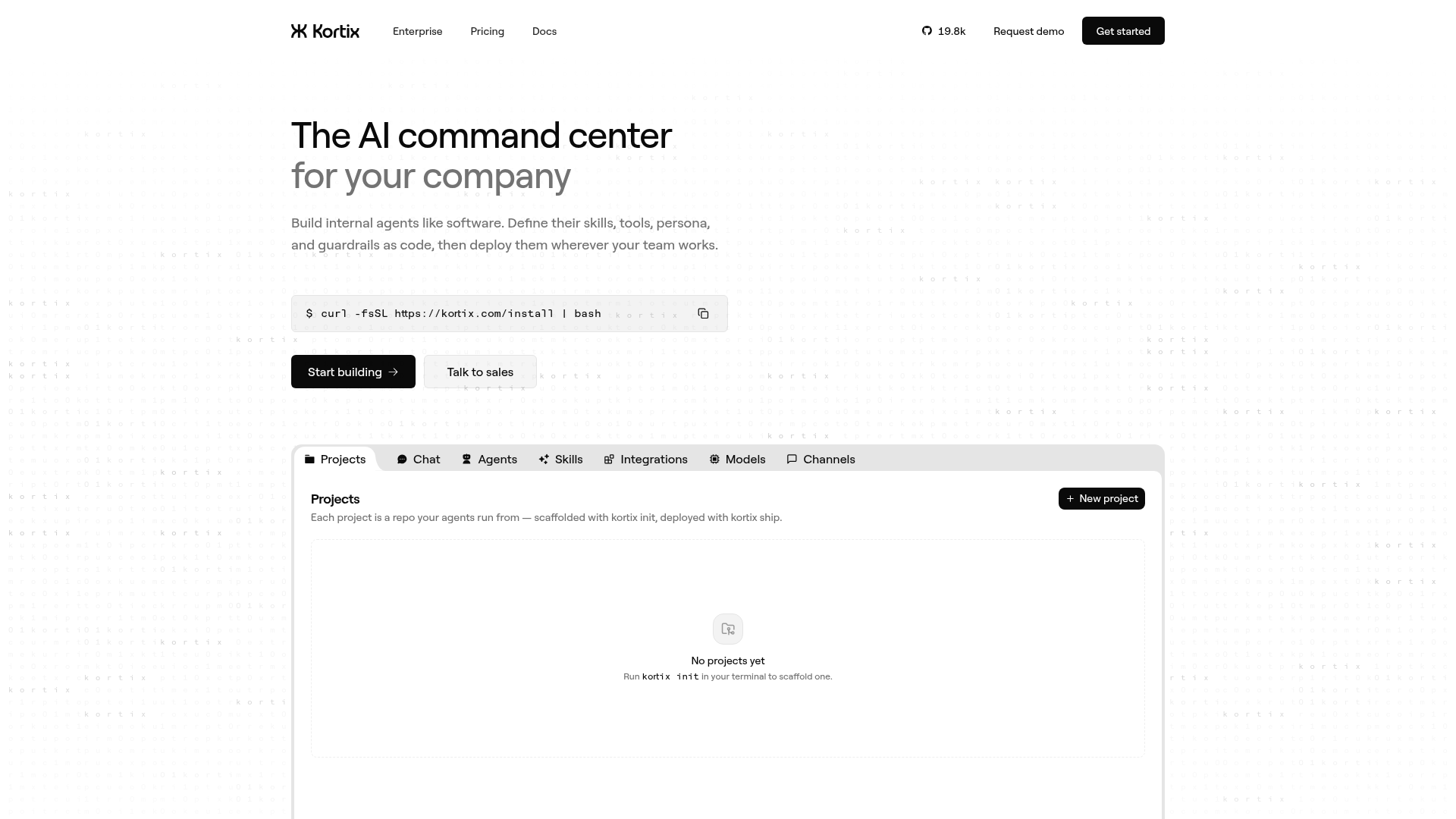This screenshot has height=819, width=1456.
Task: Click the New project button
Action: tap(1102, 498)
